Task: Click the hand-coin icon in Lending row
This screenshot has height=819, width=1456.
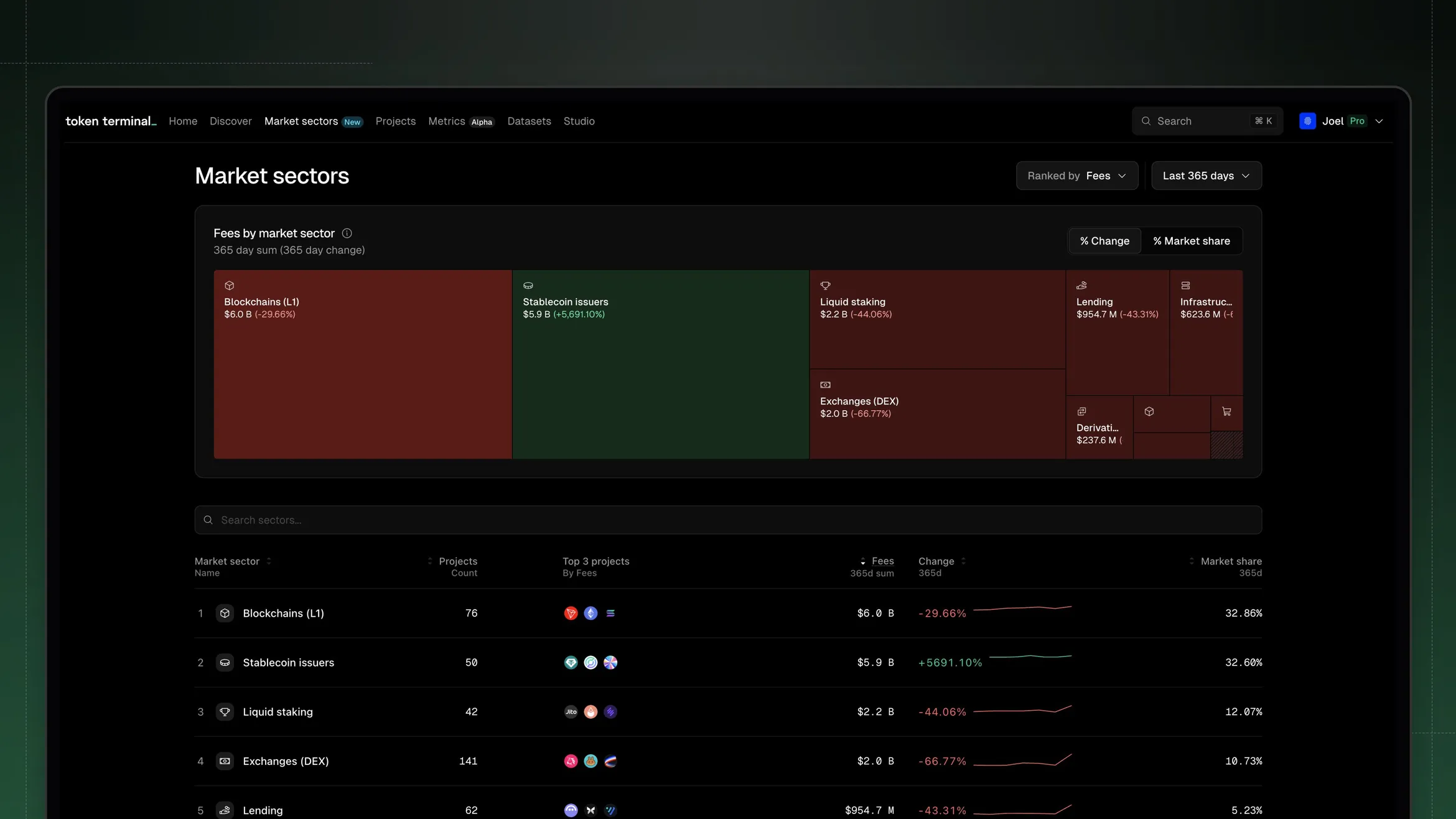Action: pyautogui.click(x=225, y=810)
